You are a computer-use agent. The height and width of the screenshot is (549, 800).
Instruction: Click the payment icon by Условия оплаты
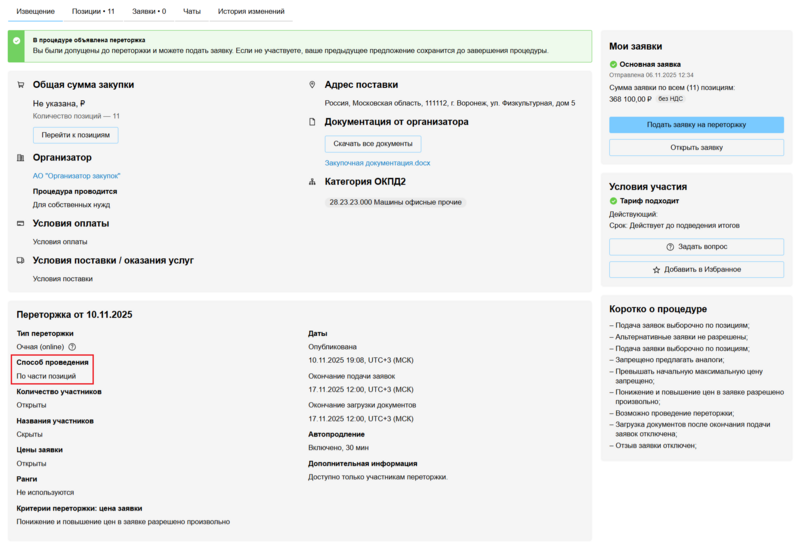pos(21,223)
